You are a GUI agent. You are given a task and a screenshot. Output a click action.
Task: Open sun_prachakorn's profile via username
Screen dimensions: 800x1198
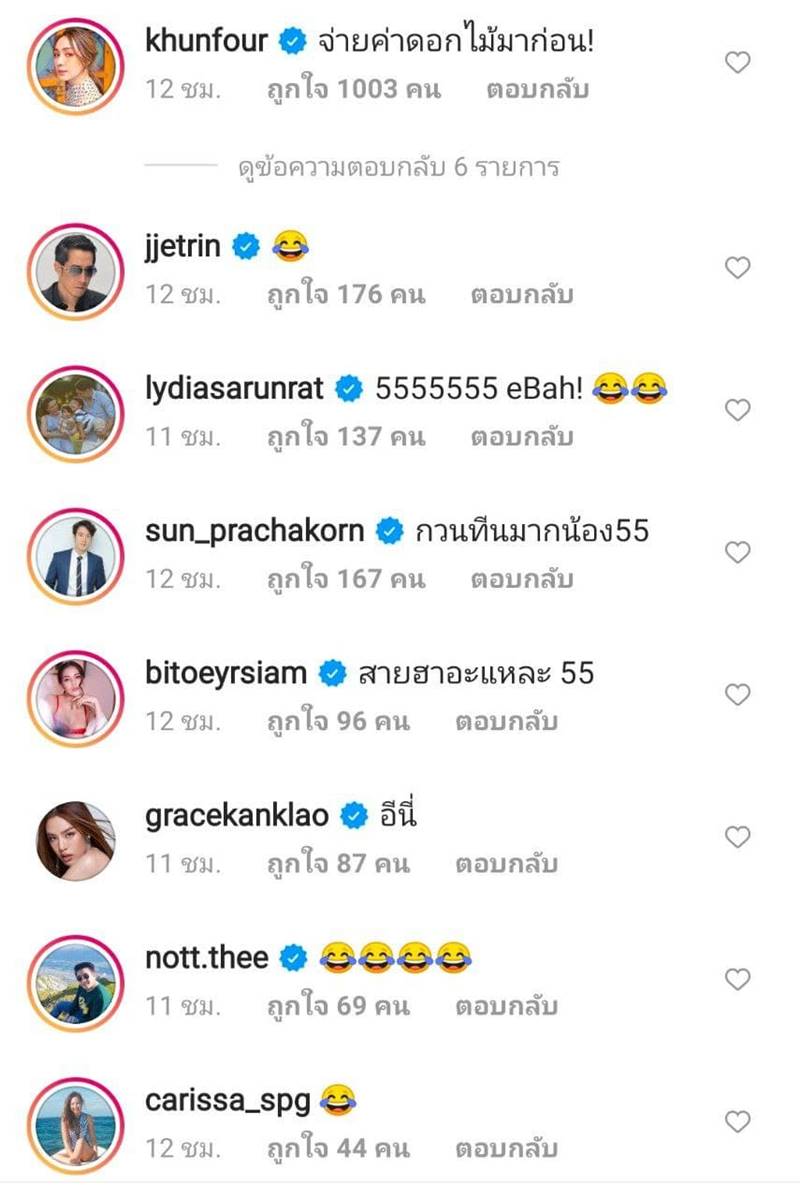coord(254,530)
